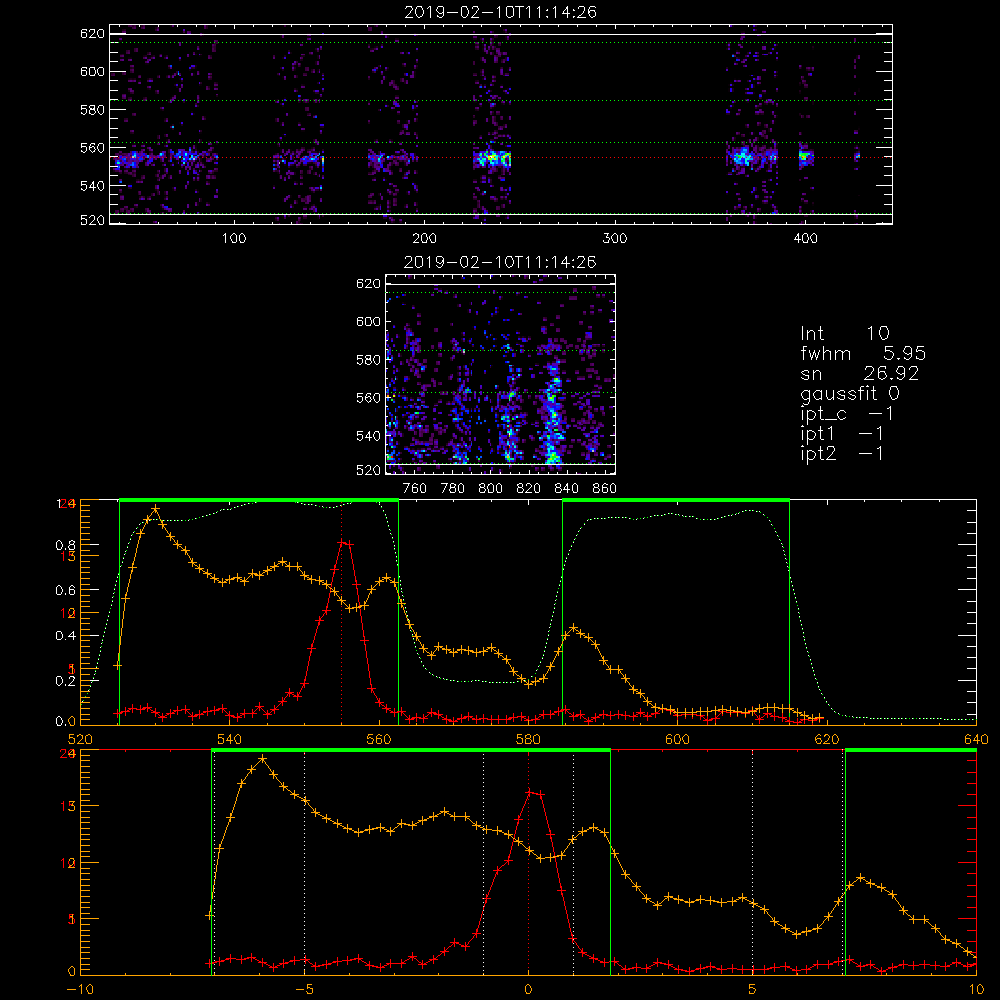Click the 0.4 y-axis label on profile plot

[66, 636]
